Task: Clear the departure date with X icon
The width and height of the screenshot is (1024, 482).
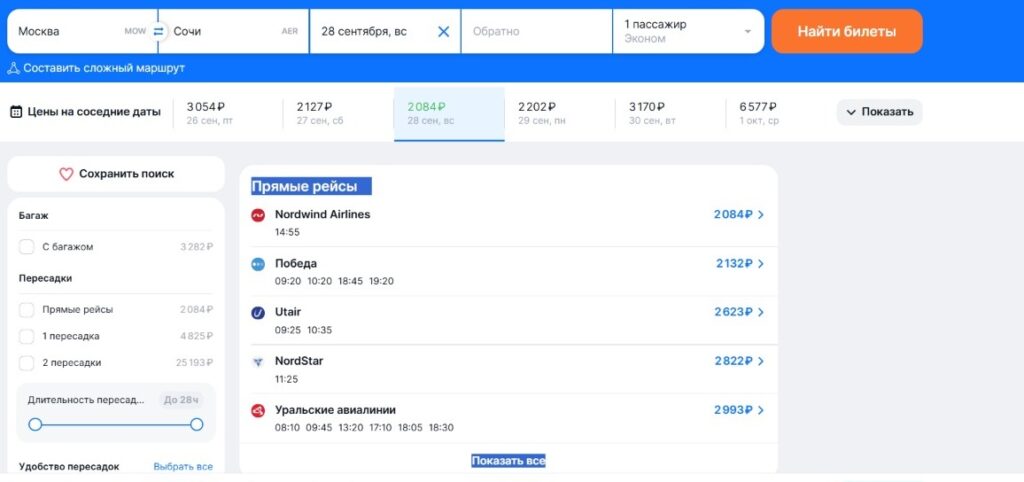Action: coord(443,31)
